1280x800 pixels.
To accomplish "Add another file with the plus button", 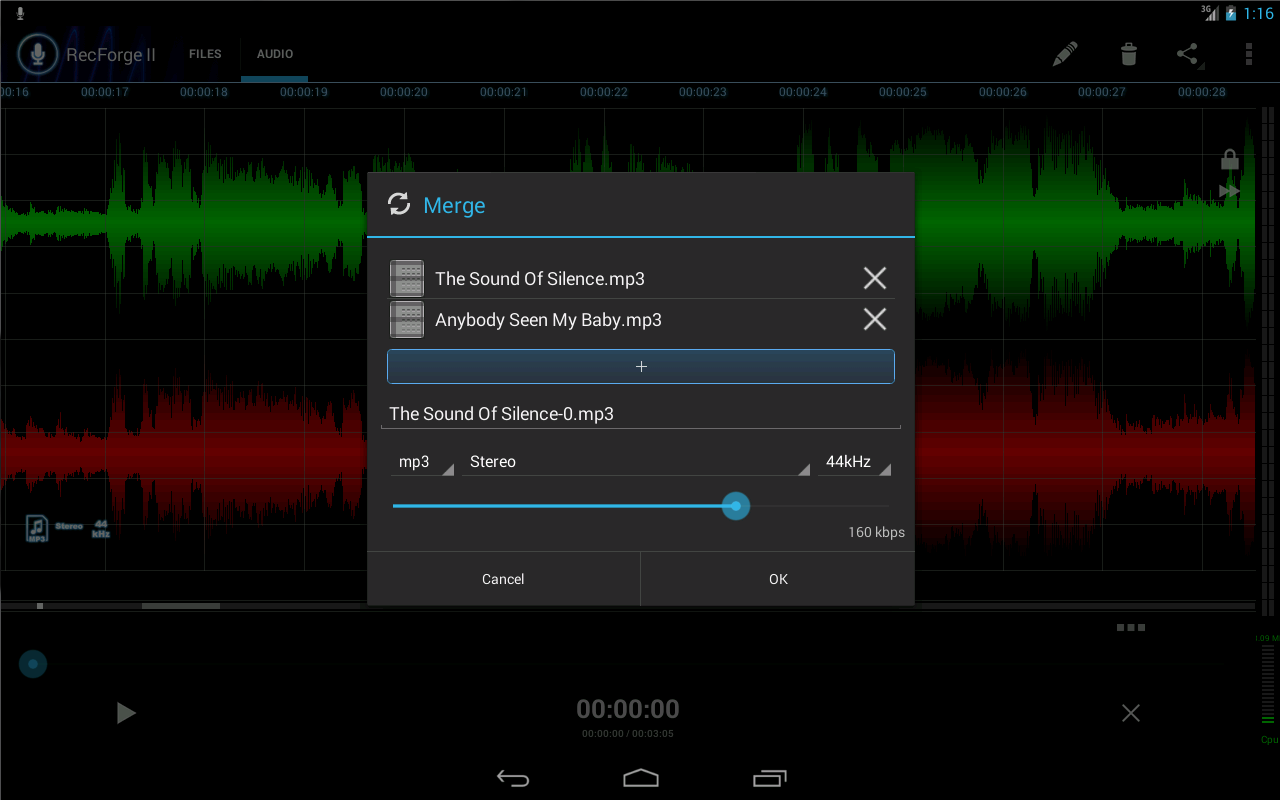I will click(640, 366).
